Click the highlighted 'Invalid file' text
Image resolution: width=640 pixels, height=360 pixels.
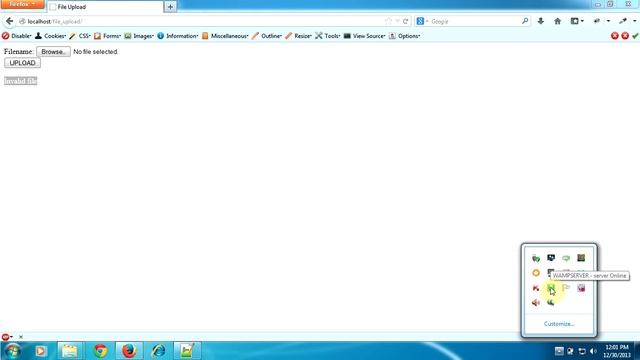coord(21,81)
